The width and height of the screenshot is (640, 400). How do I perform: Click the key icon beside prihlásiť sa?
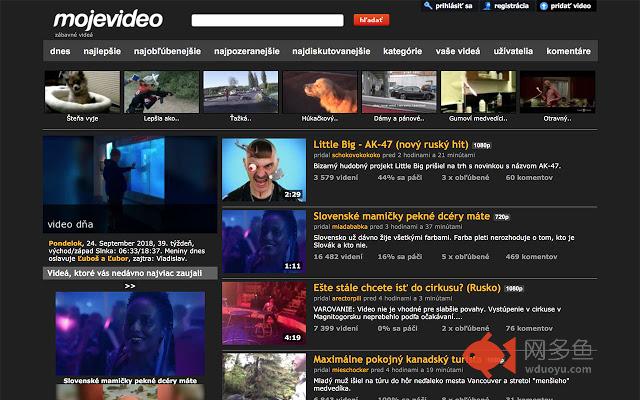point(428,6)
